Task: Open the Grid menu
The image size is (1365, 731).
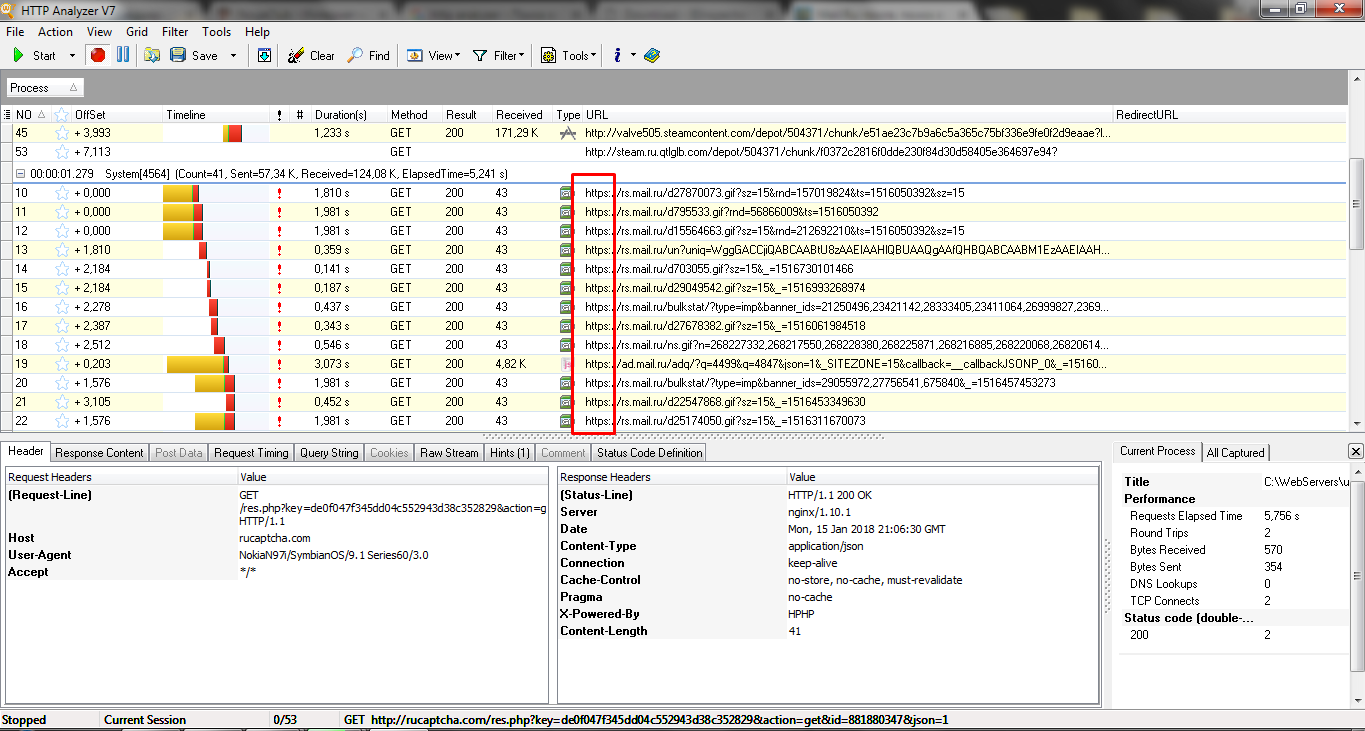Action: pyautogui.click(x=137, y=32)
